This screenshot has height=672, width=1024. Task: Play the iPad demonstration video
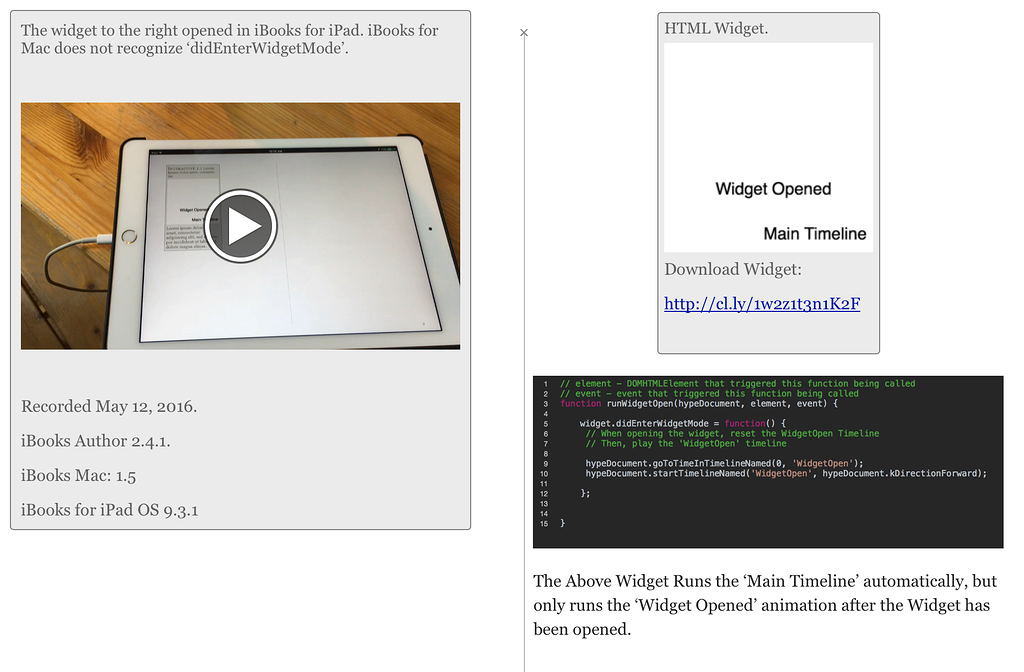240,226
